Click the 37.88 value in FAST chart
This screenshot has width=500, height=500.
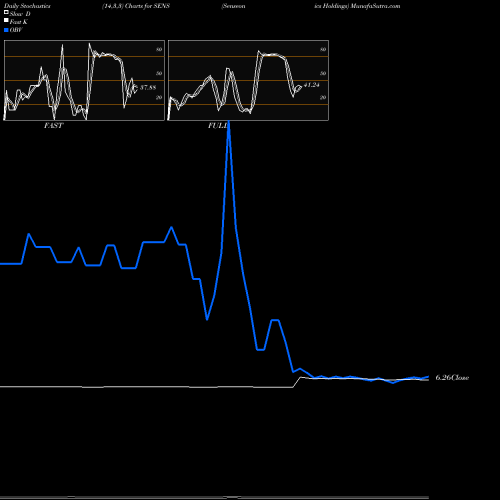click(148, 88)
